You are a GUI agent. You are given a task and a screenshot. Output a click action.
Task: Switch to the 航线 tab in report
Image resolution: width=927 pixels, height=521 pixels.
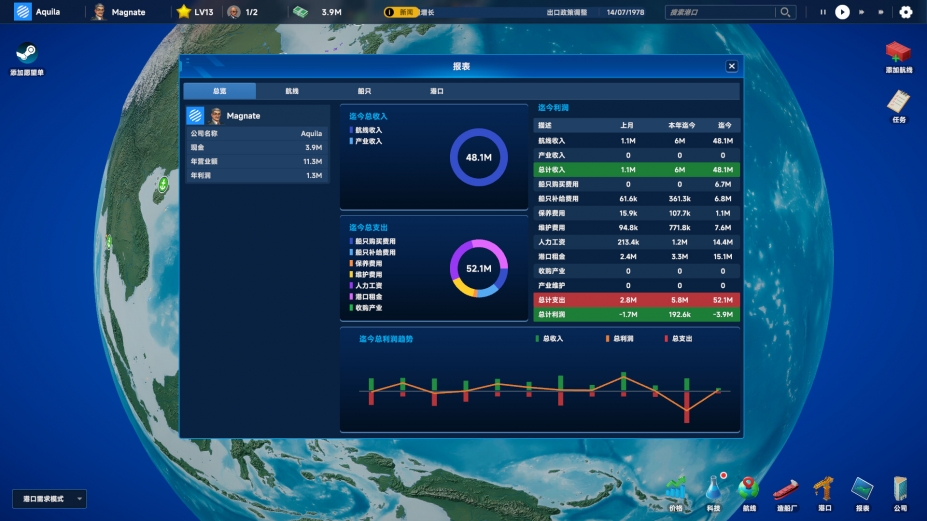click(x=292, y=91)
